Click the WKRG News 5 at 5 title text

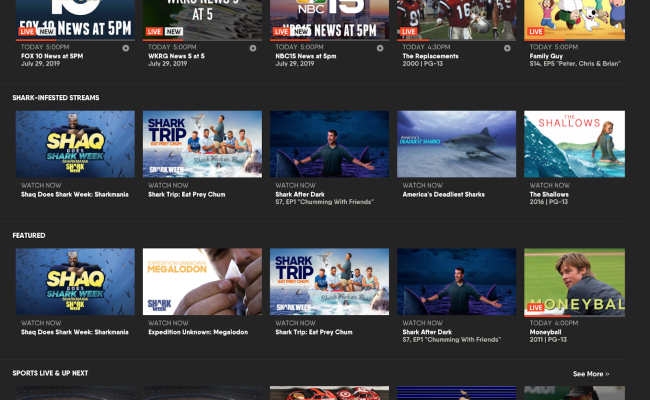point(176,56)
